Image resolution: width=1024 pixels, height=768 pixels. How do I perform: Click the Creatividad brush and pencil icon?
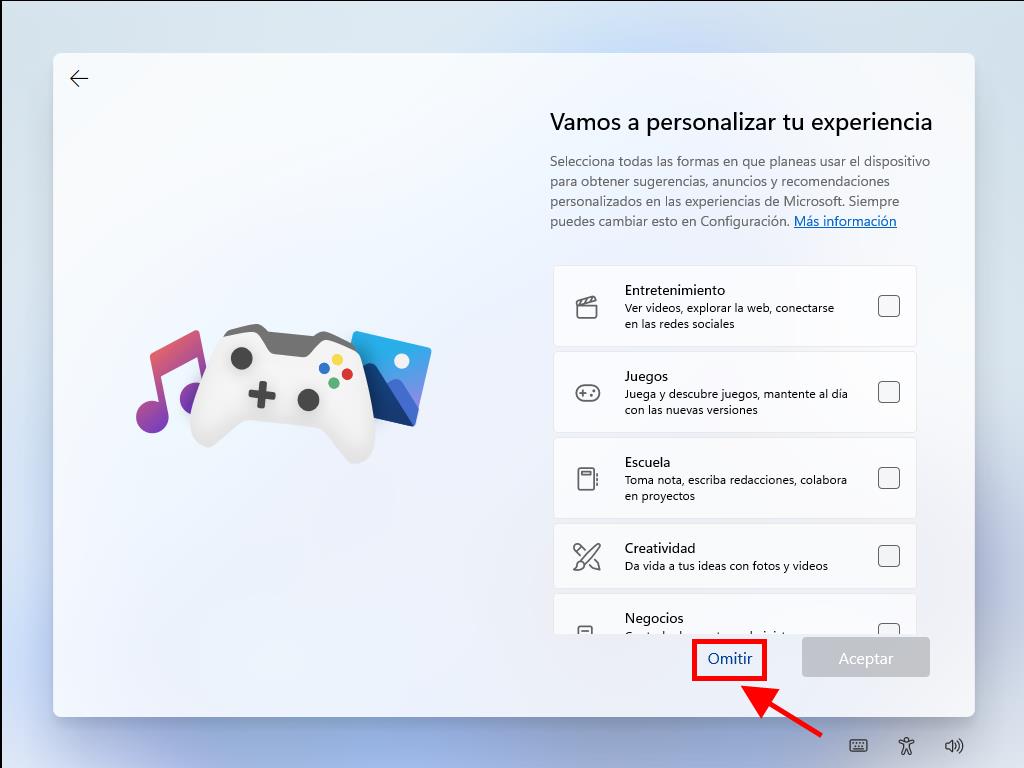pyautogui.click(x=587, y=556)
